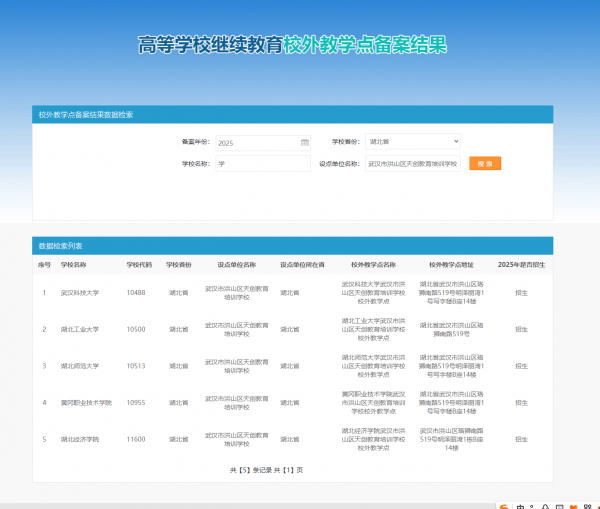
Task: Toggle Sogou punctuation mode icon
Action: [x=532, y=507]
